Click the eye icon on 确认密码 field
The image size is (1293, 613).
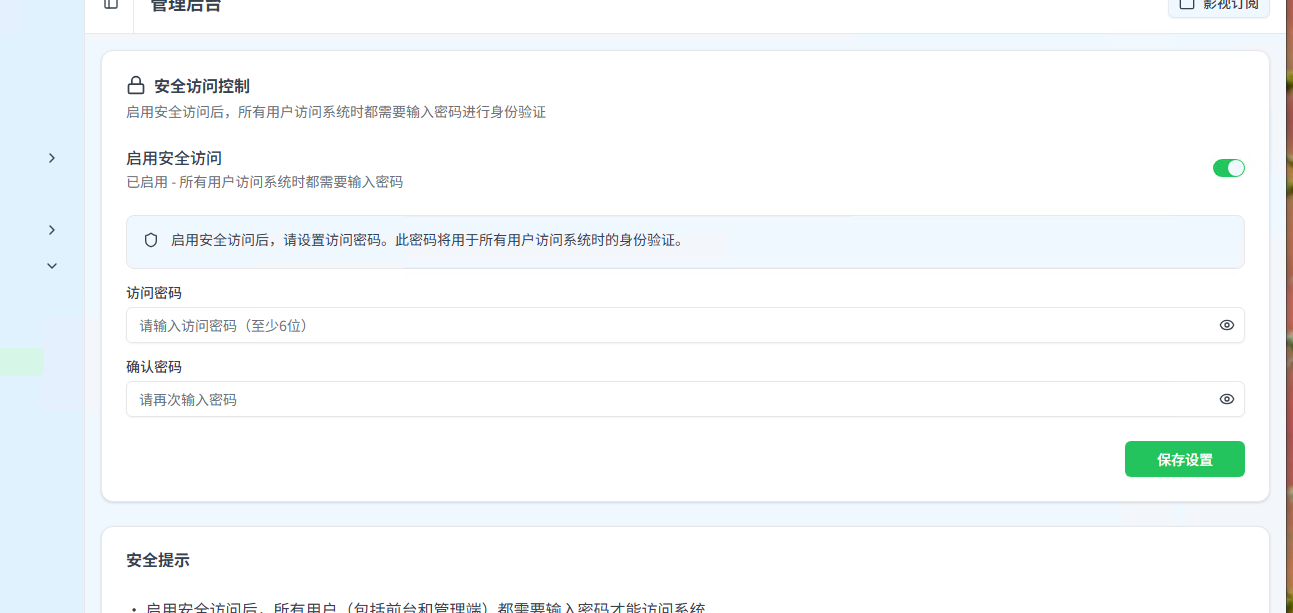[x=1226, y=399]
